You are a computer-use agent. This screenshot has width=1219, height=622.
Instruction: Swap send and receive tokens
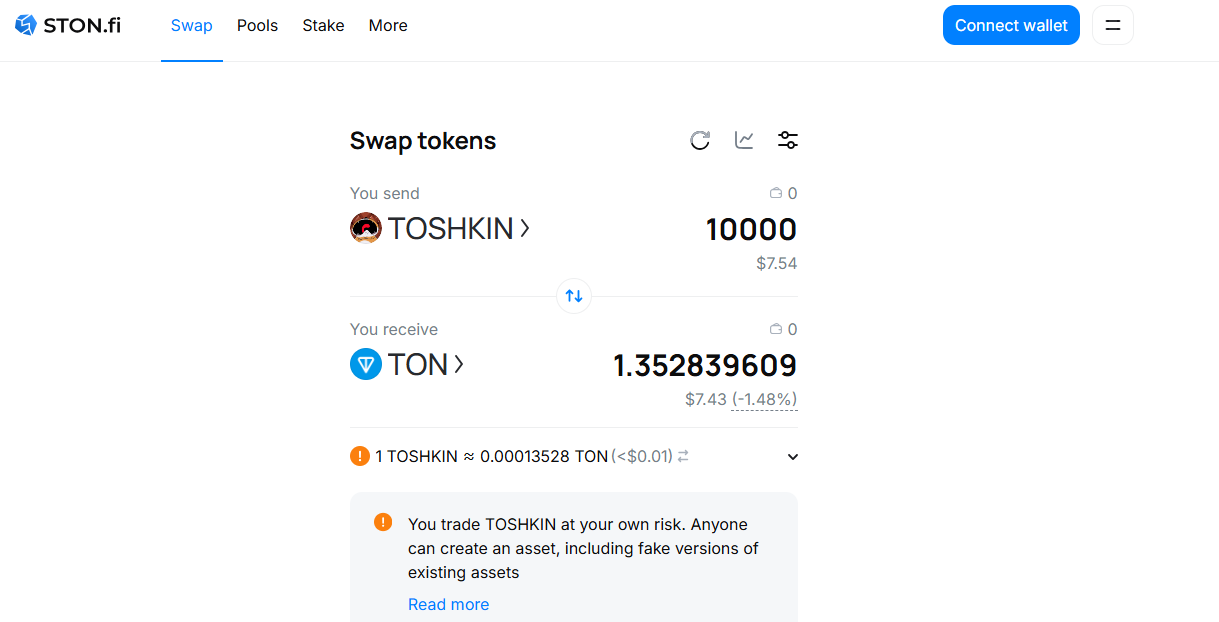[574, 296]
